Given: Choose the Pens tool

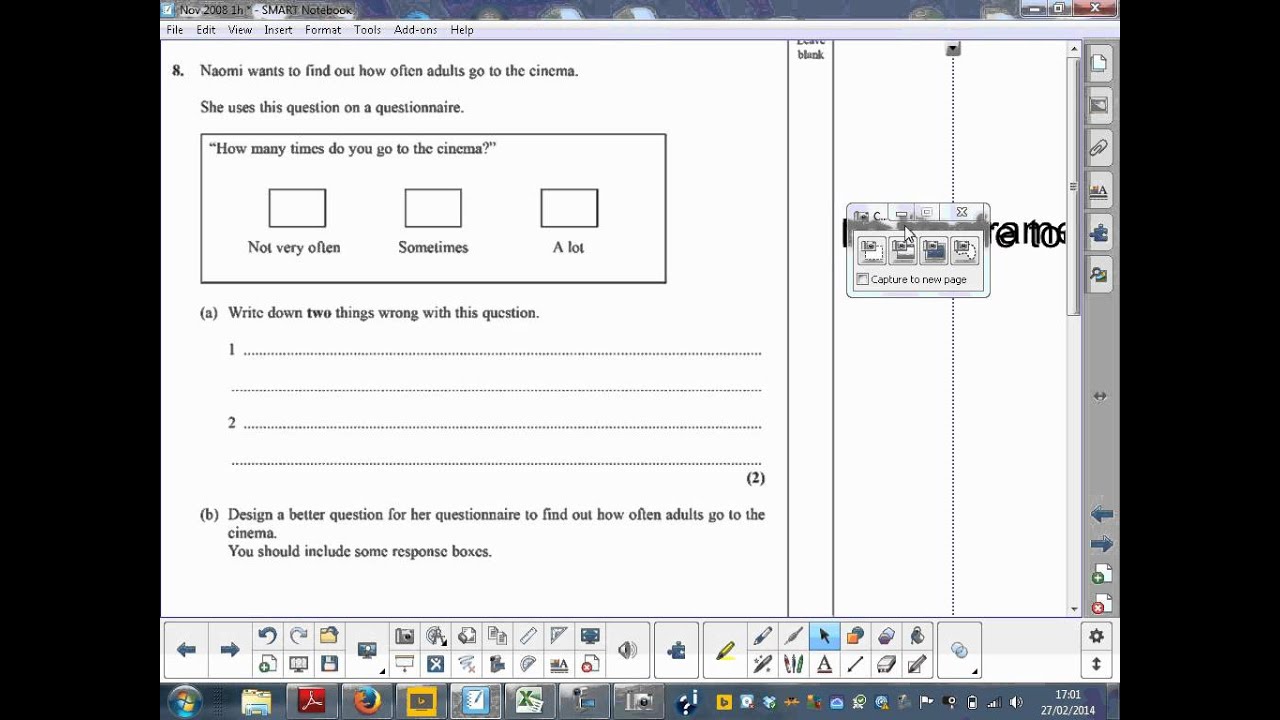Looking at the screenshot, I should 762,636.
